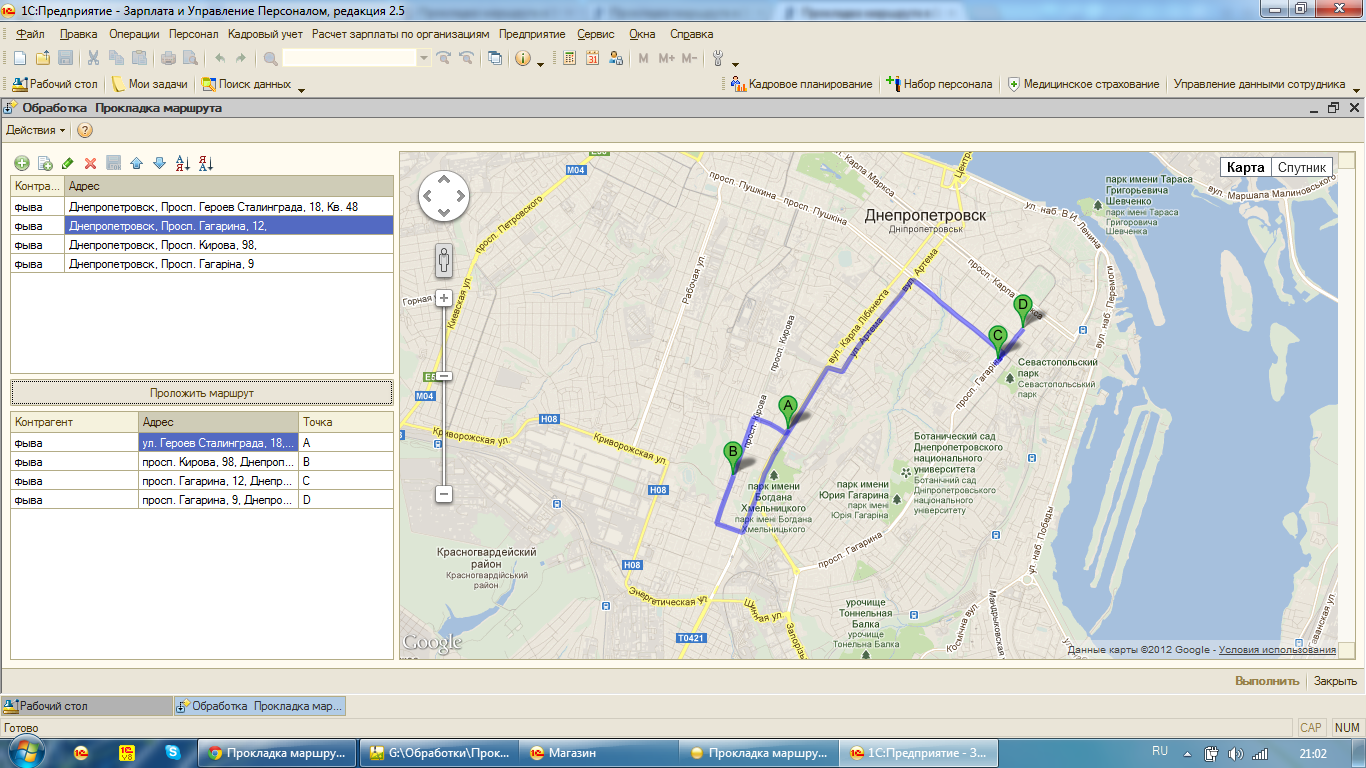
Task: Click the Условия использования link on map
Action: (1278, 650)
